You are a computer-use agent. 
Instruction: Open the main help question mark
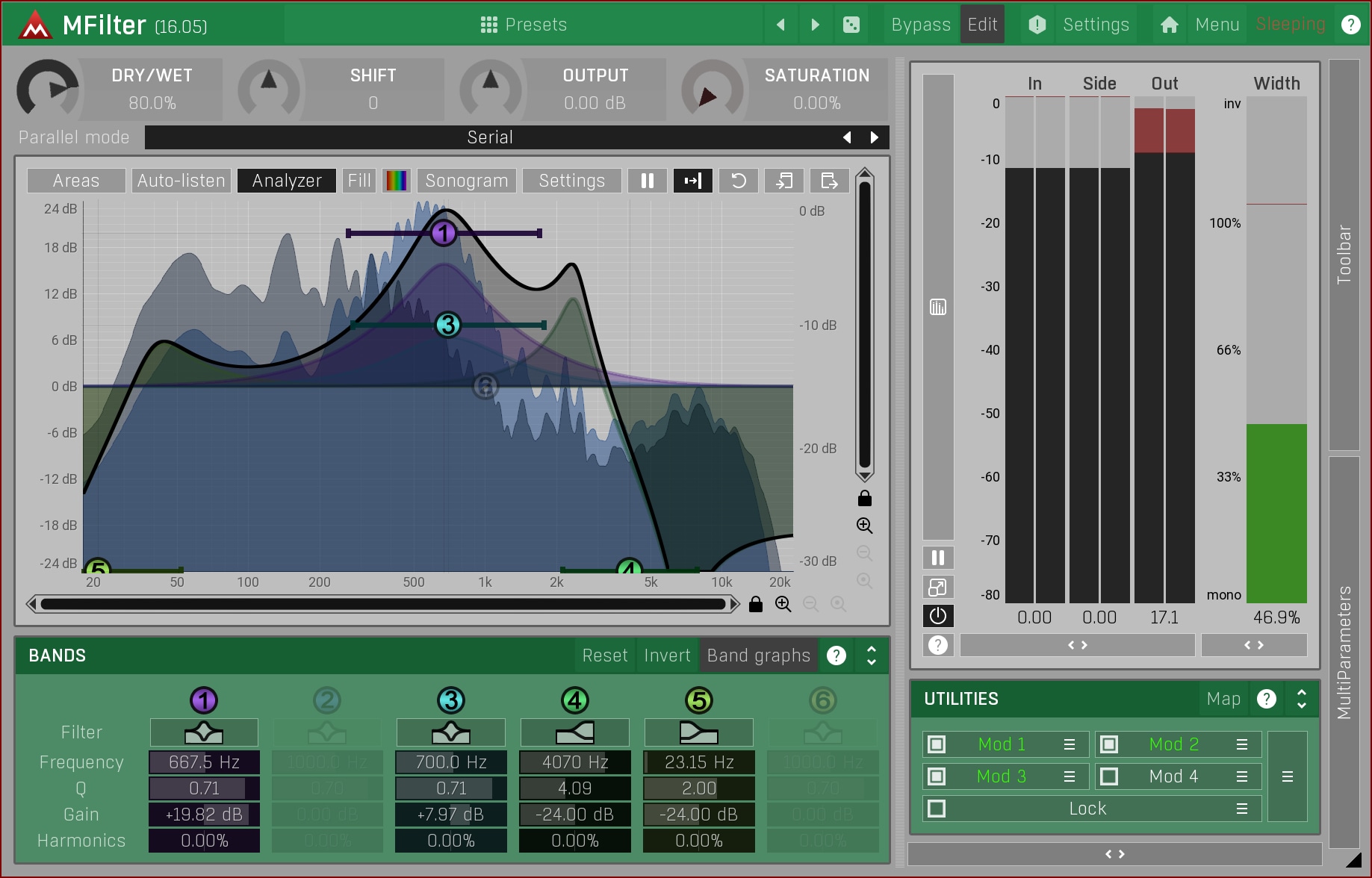(x=1350, y=25)
